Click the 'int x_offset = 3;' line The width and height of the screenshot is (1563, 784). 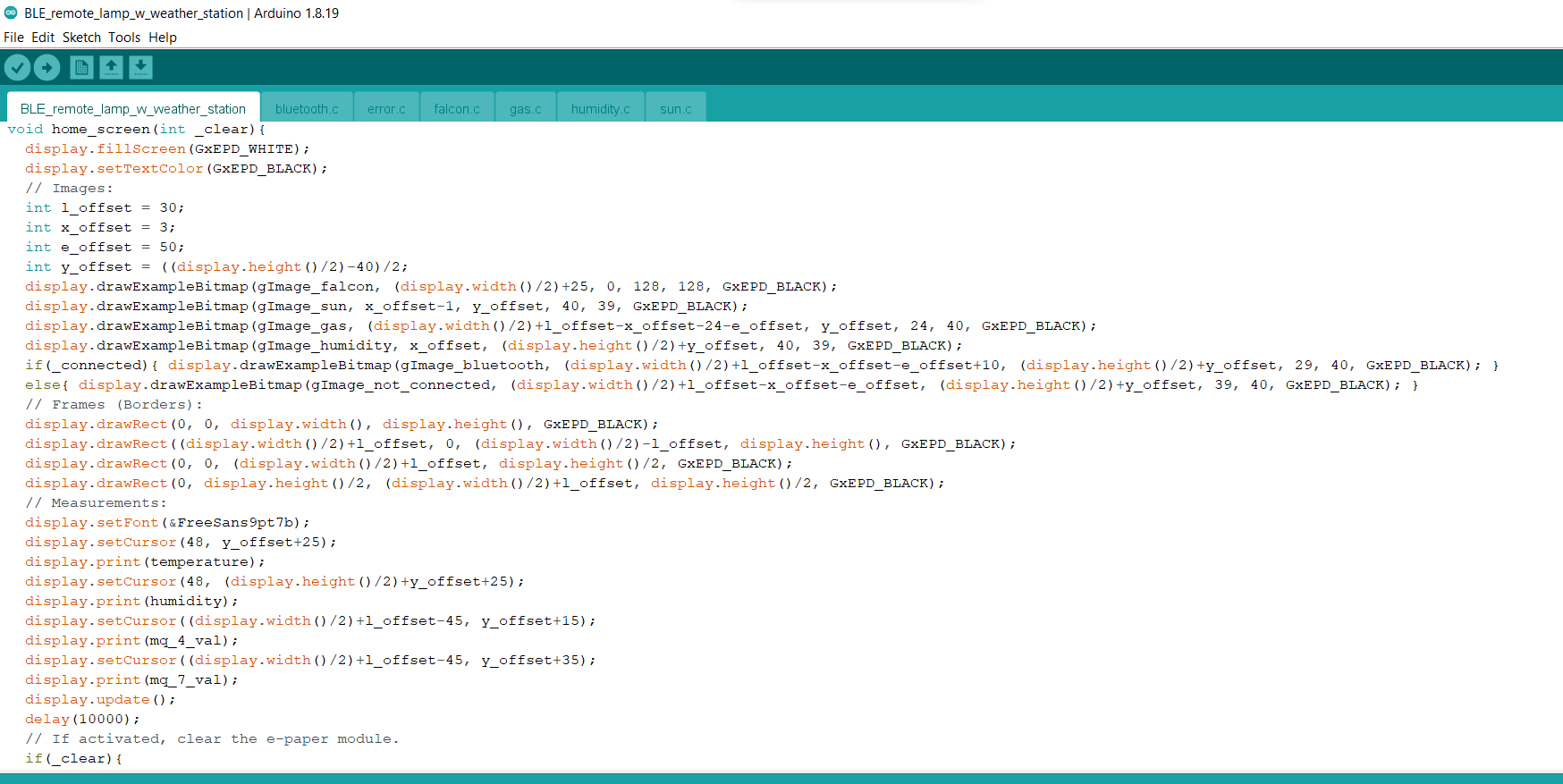[100, 227]
